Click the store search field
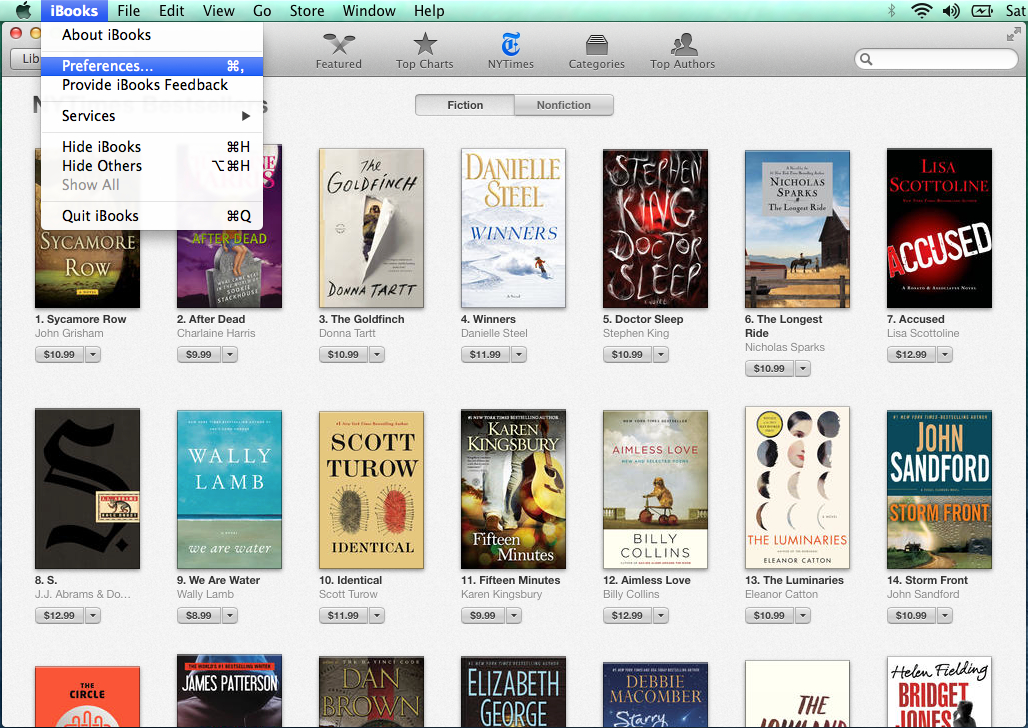 936,59
